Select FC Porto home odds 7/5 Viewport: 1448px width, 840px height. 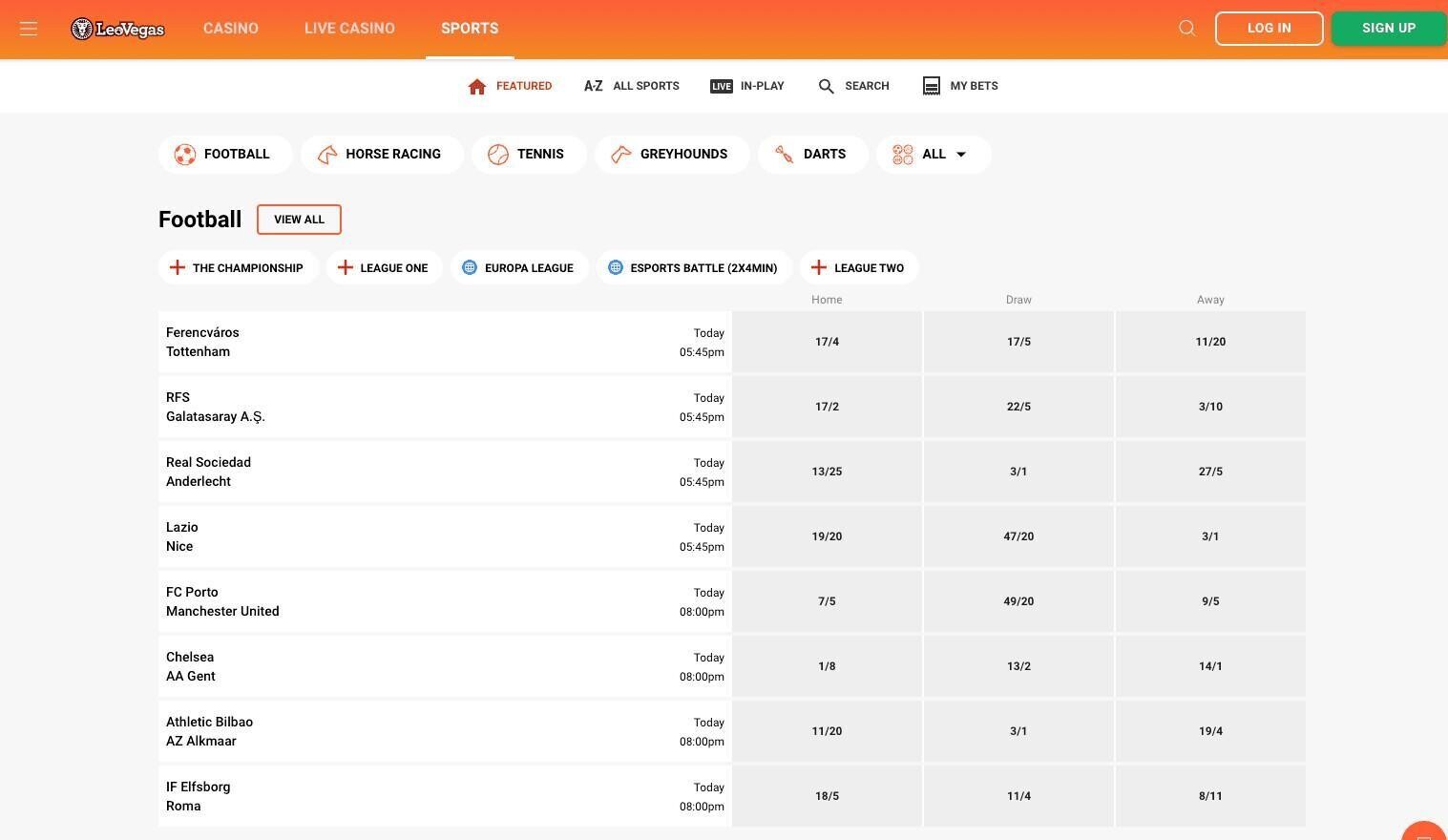(827, 601)
